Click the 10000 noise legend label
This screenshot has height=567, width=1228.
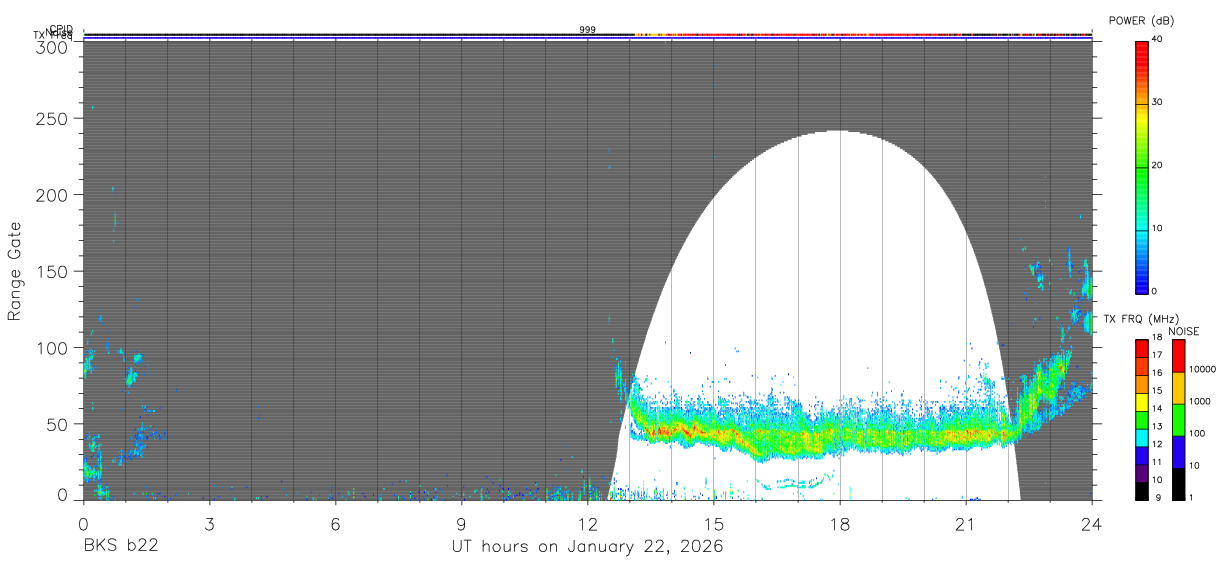(x=1203, y=369)
